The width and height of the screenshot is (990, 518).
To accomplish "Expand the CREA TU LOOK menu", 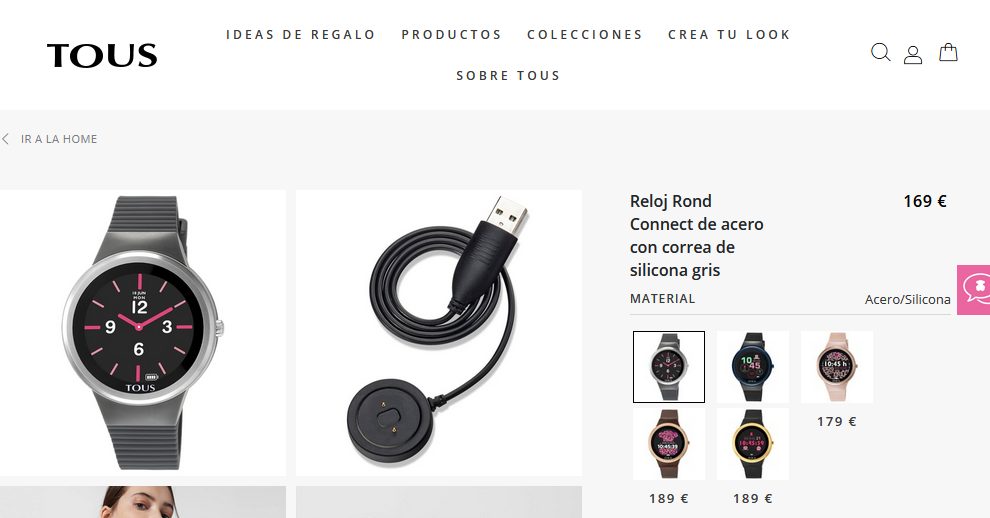I will [729, 35].
